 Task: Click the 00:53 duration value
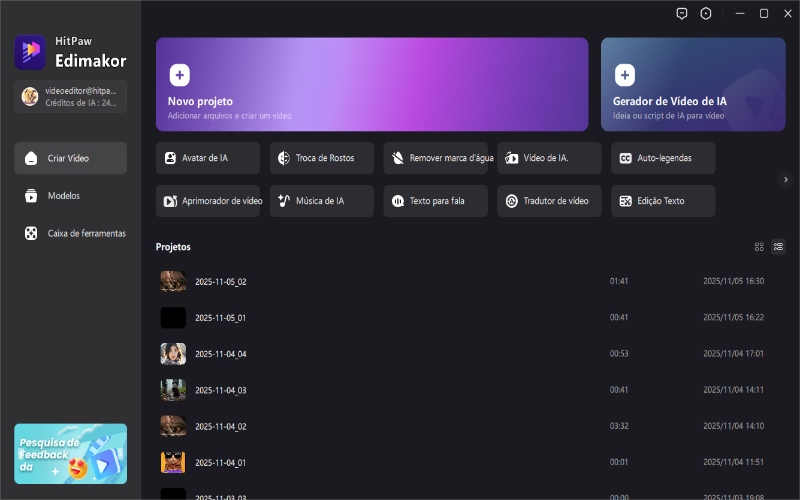point(619,354)
